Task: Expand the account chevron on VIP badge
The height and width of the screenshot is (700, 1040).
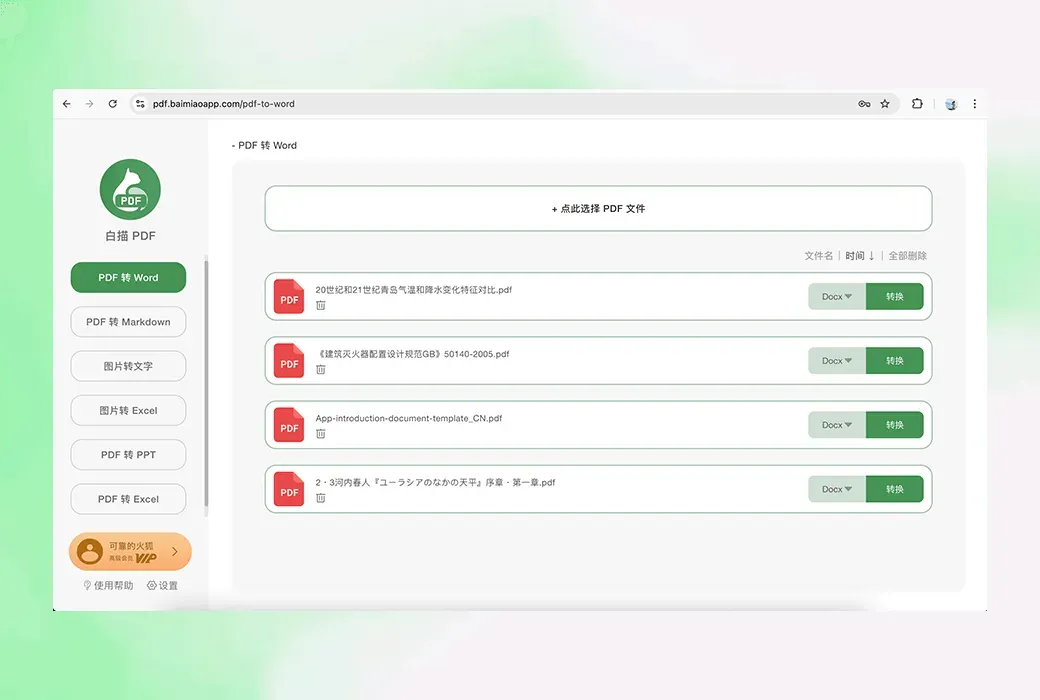Action: coord(174,551)
